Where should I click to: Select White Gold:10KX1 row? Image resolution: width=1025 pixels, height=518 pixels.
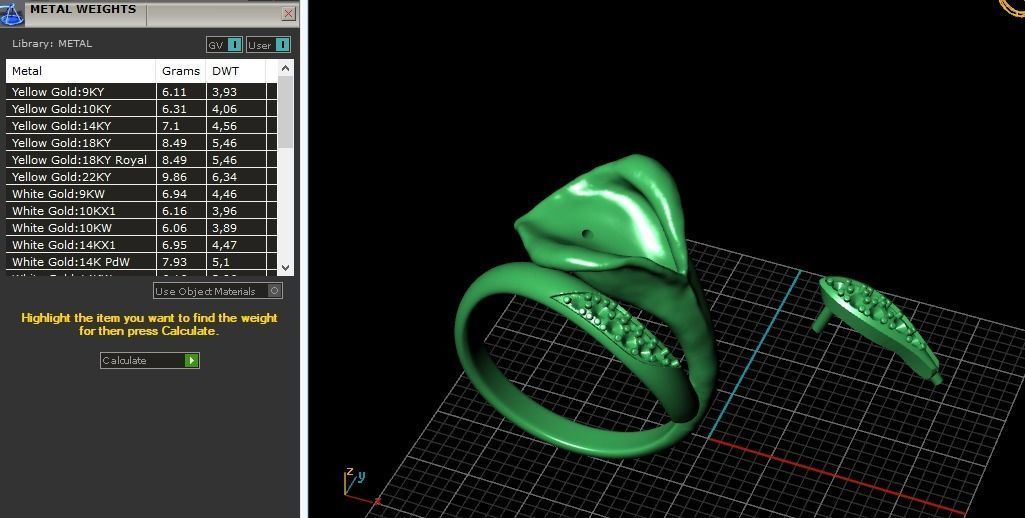click(141, 211)
